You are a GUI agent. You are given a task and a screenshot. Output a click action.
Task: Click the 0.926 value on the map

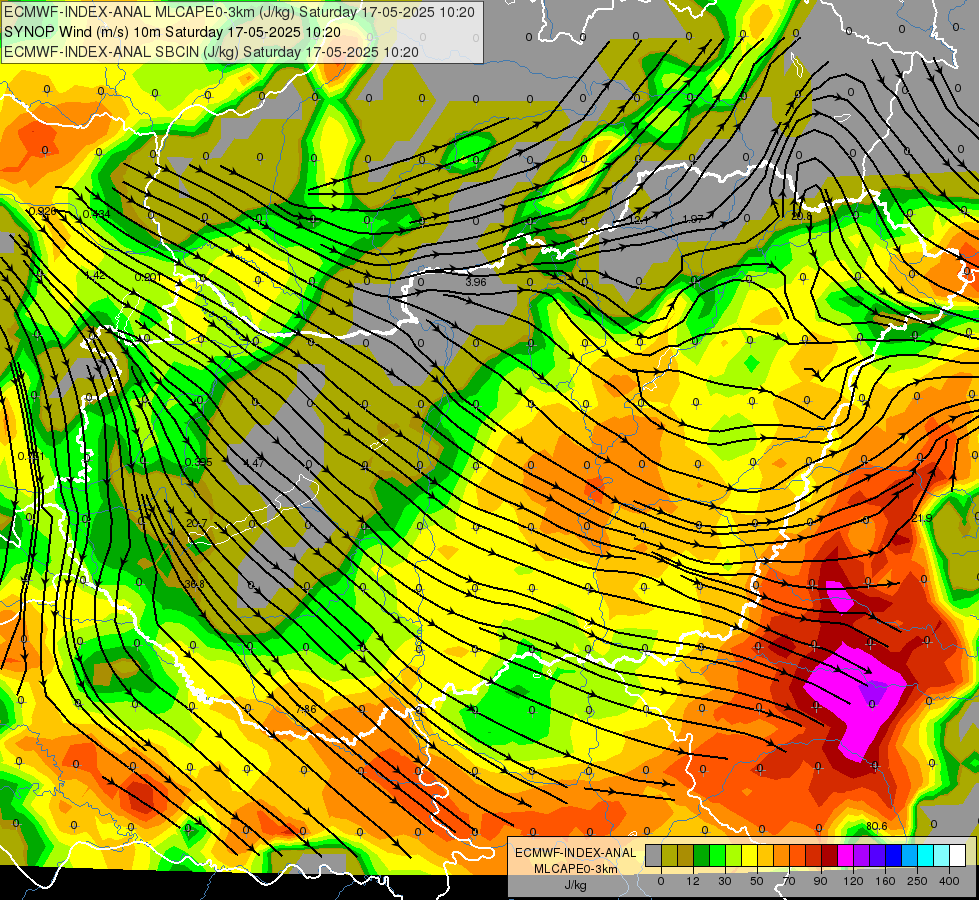(43, 211)
